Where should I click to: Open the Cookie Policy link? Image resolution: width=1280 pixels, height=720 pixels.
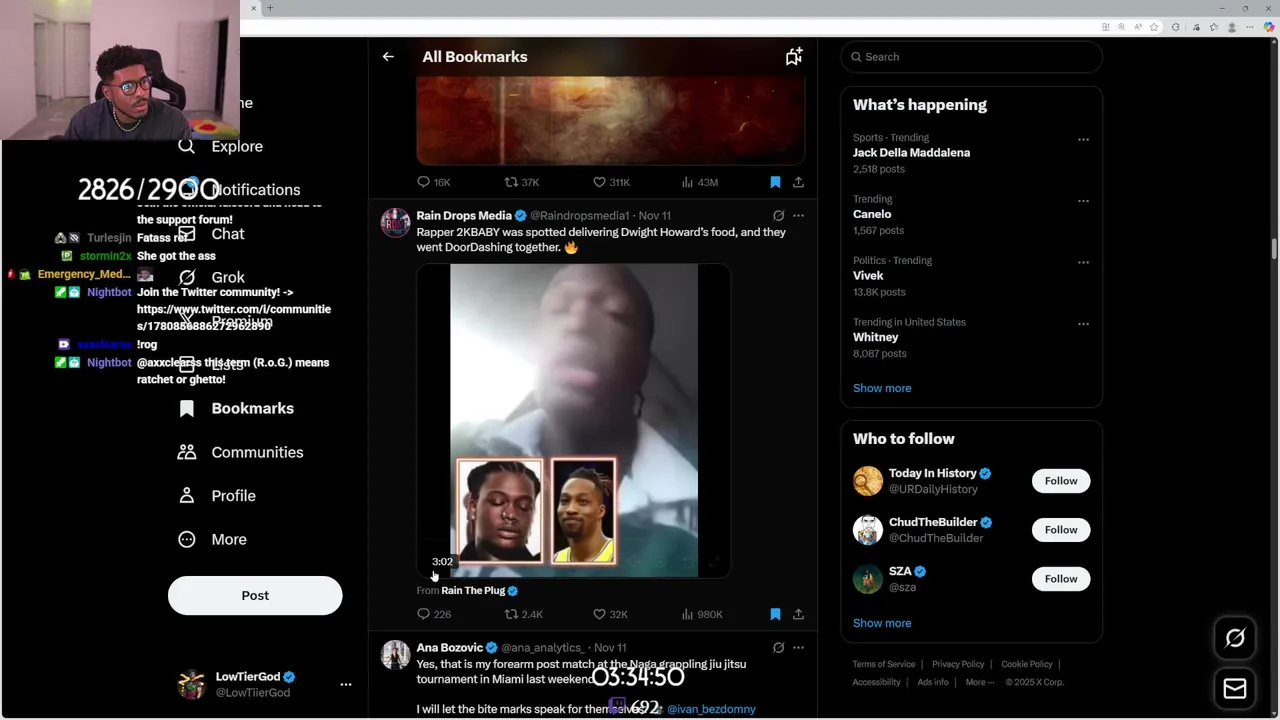(x=1027, y=664)
